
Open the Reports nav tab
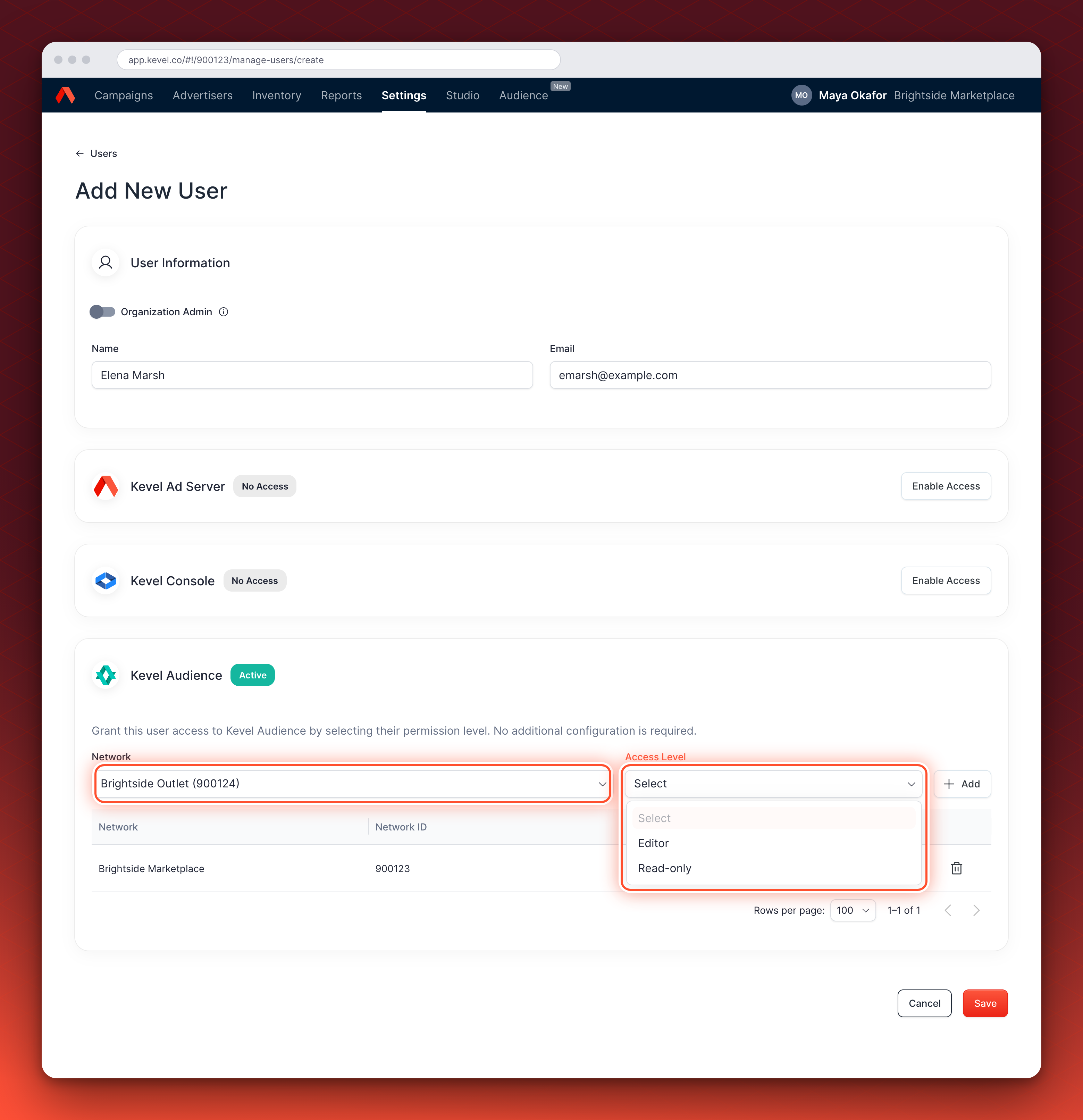342,95
